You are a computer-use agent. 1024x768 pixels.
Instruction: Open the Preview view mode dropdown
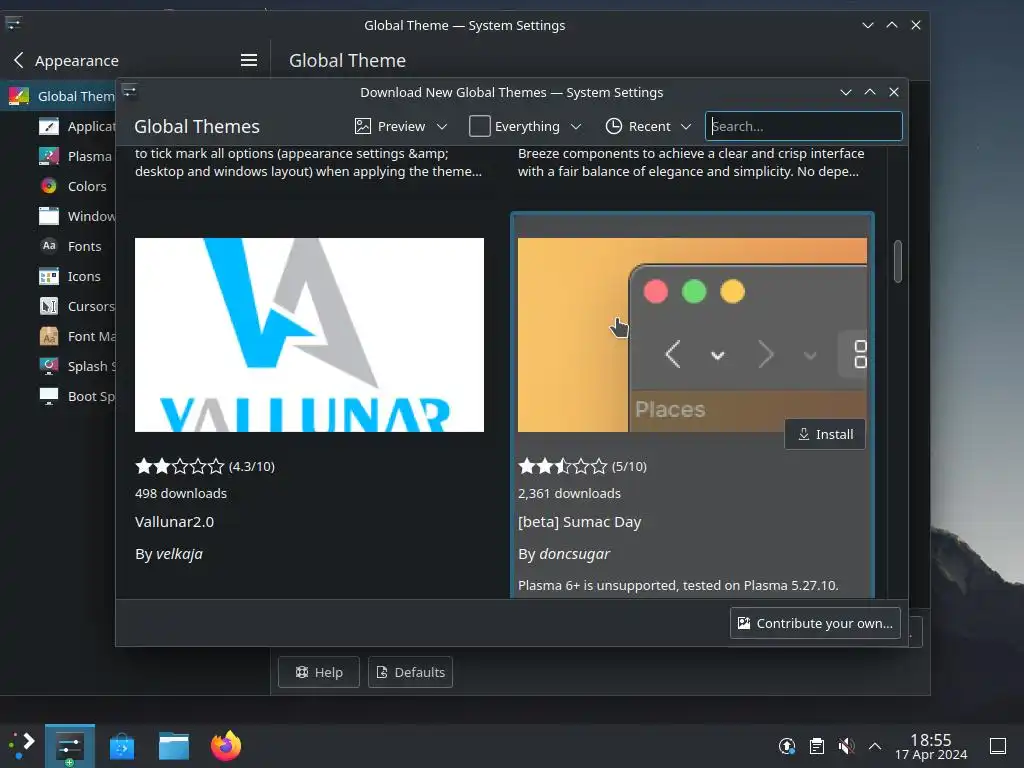[400, 126]
